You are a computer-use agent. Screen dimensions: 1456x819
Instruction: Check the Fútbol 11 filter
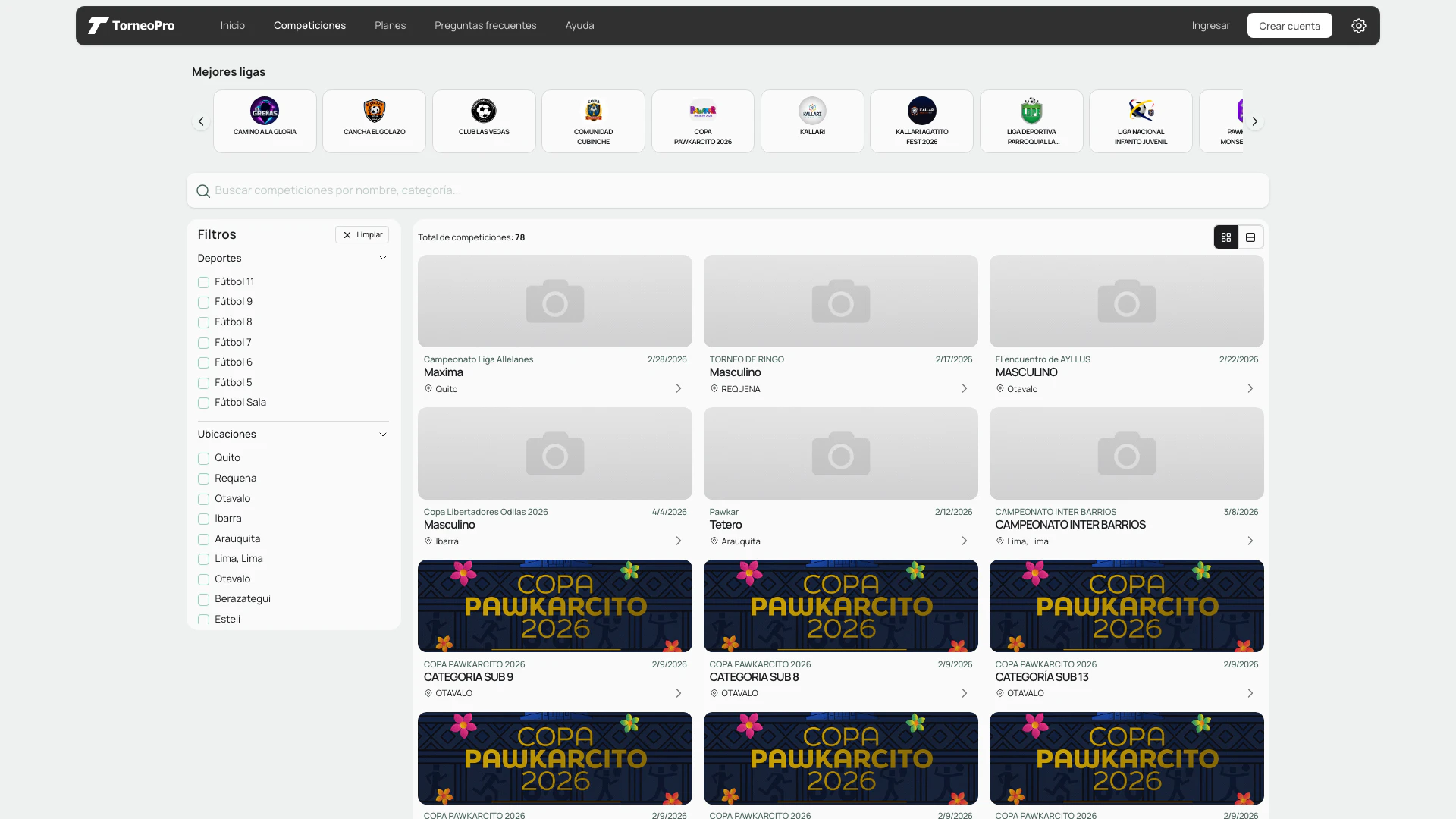click(x=203, y=282)
